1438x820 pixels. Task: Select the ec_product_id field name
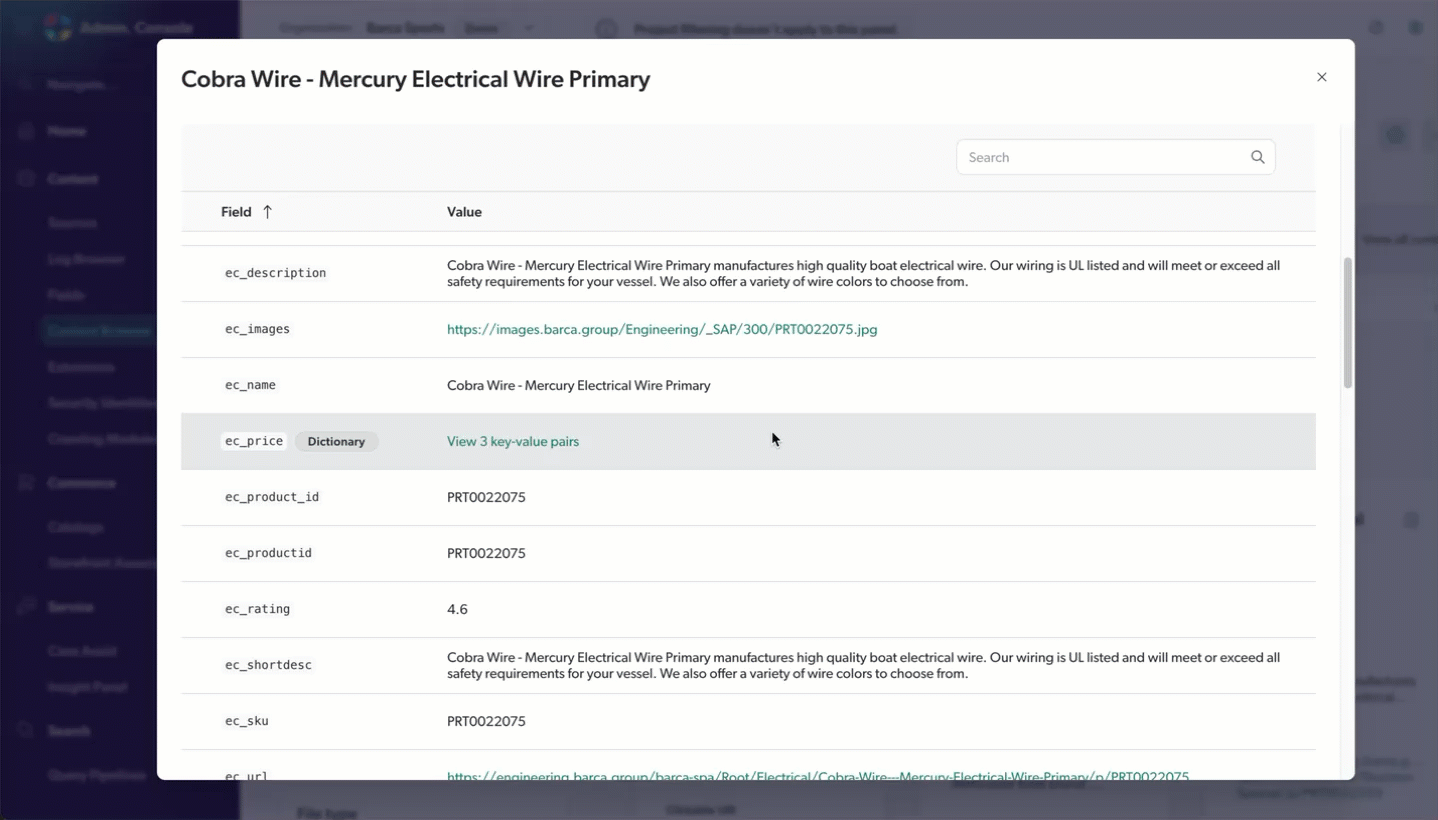pyautogui.click(x=272, y=497)
